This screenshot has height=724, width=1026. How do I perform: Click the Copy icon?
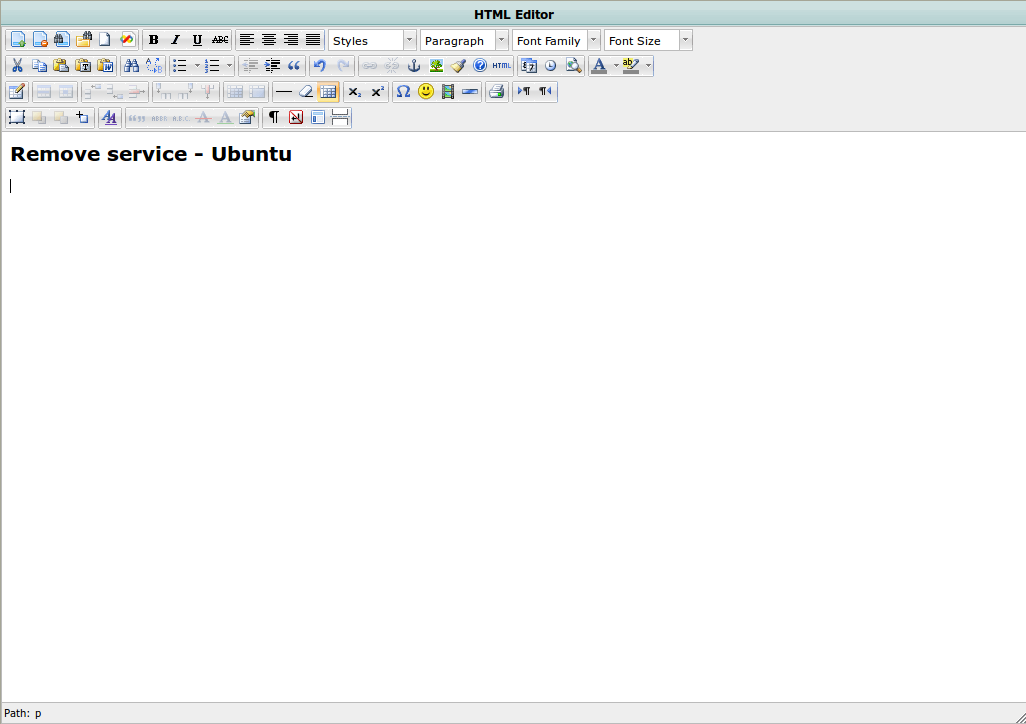39,65
